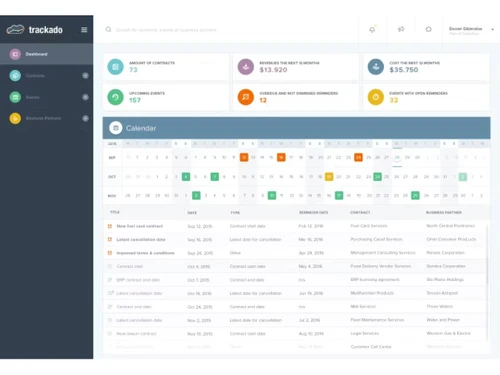
Task: Toggle icon beside Oct 24 Contract end date
Action: pyautogui.click(x=110, y=307)
